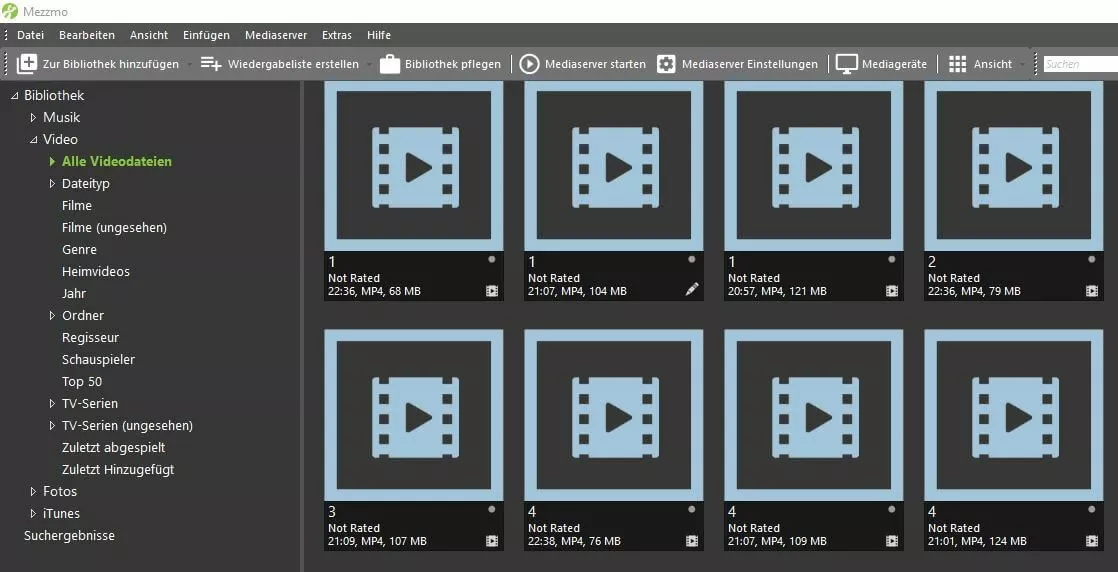This screenshot has height=572, width=1118.
Task: Open dropdown arrow next to Wiedergabeliste erstellen
Action: click(369, 64)
